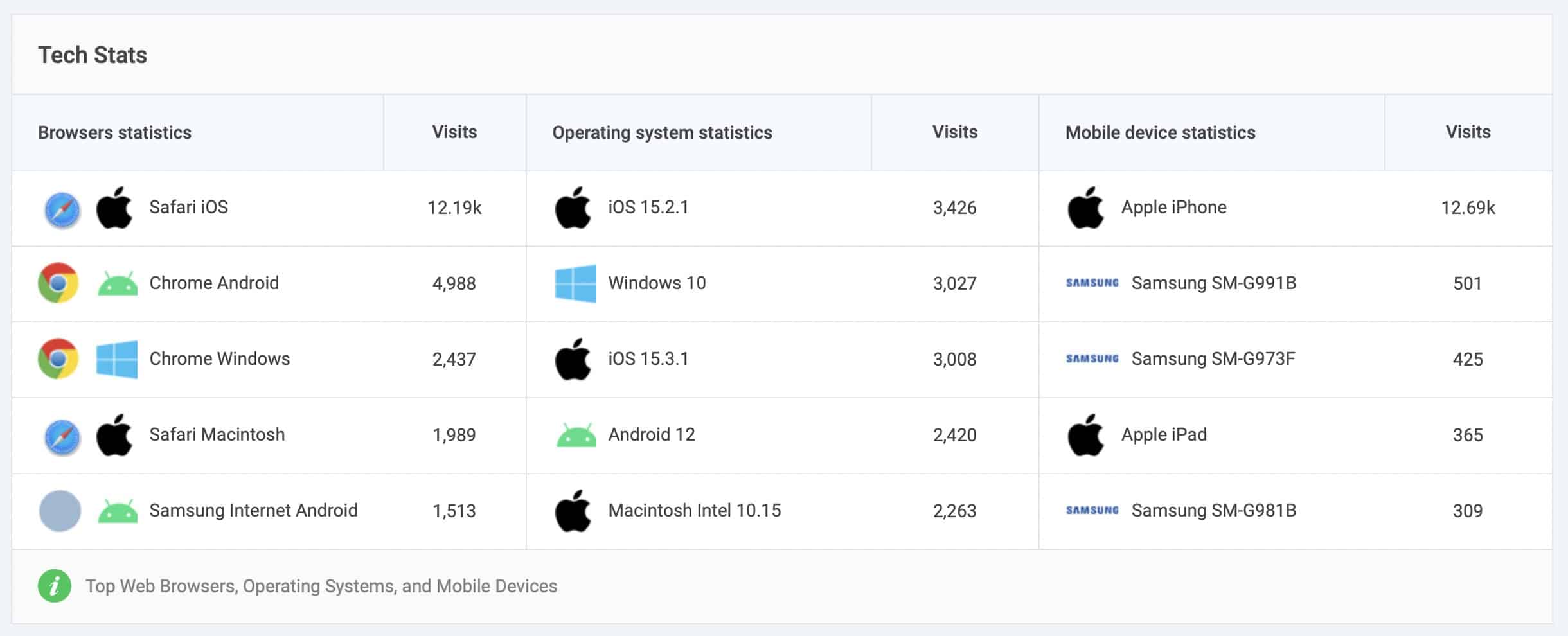This screenshot has width=1568, height=636.
Task: Click the 309 visits value
Action: tap(1468, 511)
